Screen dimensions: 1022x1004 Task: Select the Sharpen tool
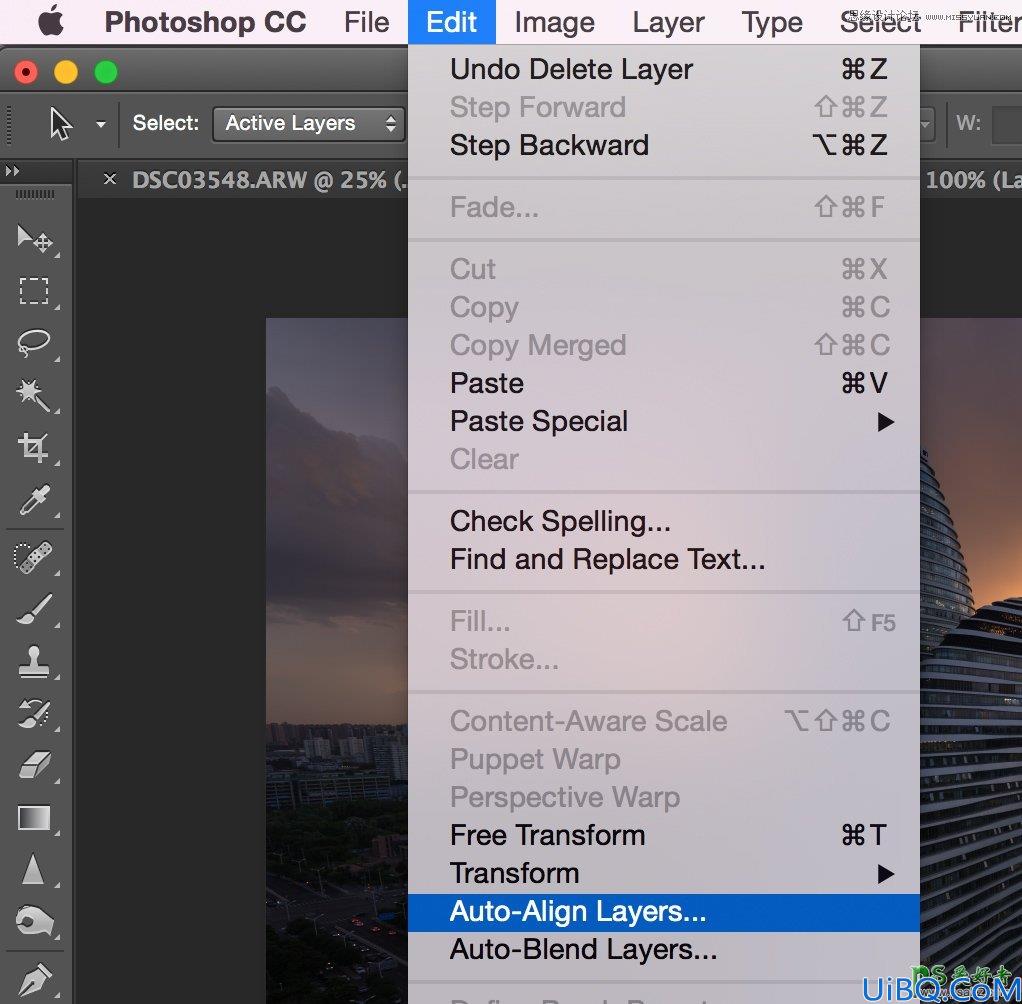point(34,870)
